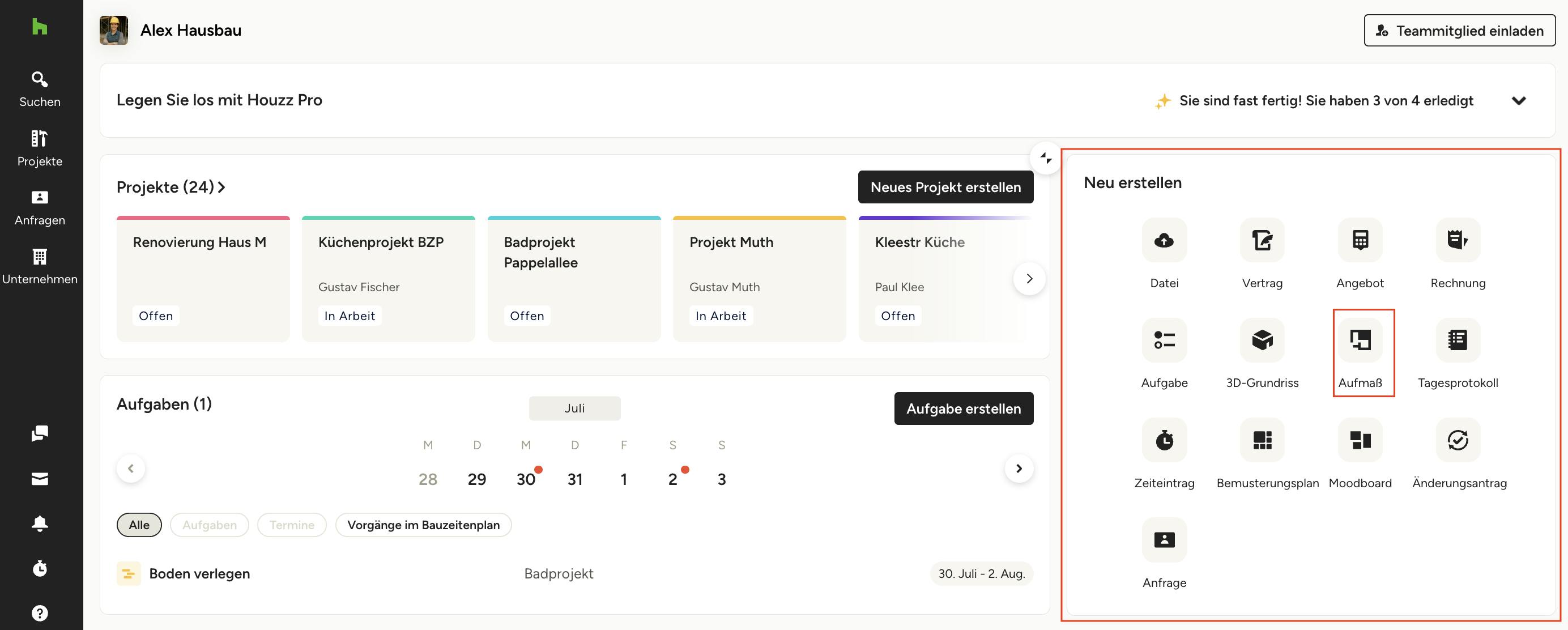Select day 30 in the calendar strip
Screen dimensions: 1568x630
click(526, 479)
